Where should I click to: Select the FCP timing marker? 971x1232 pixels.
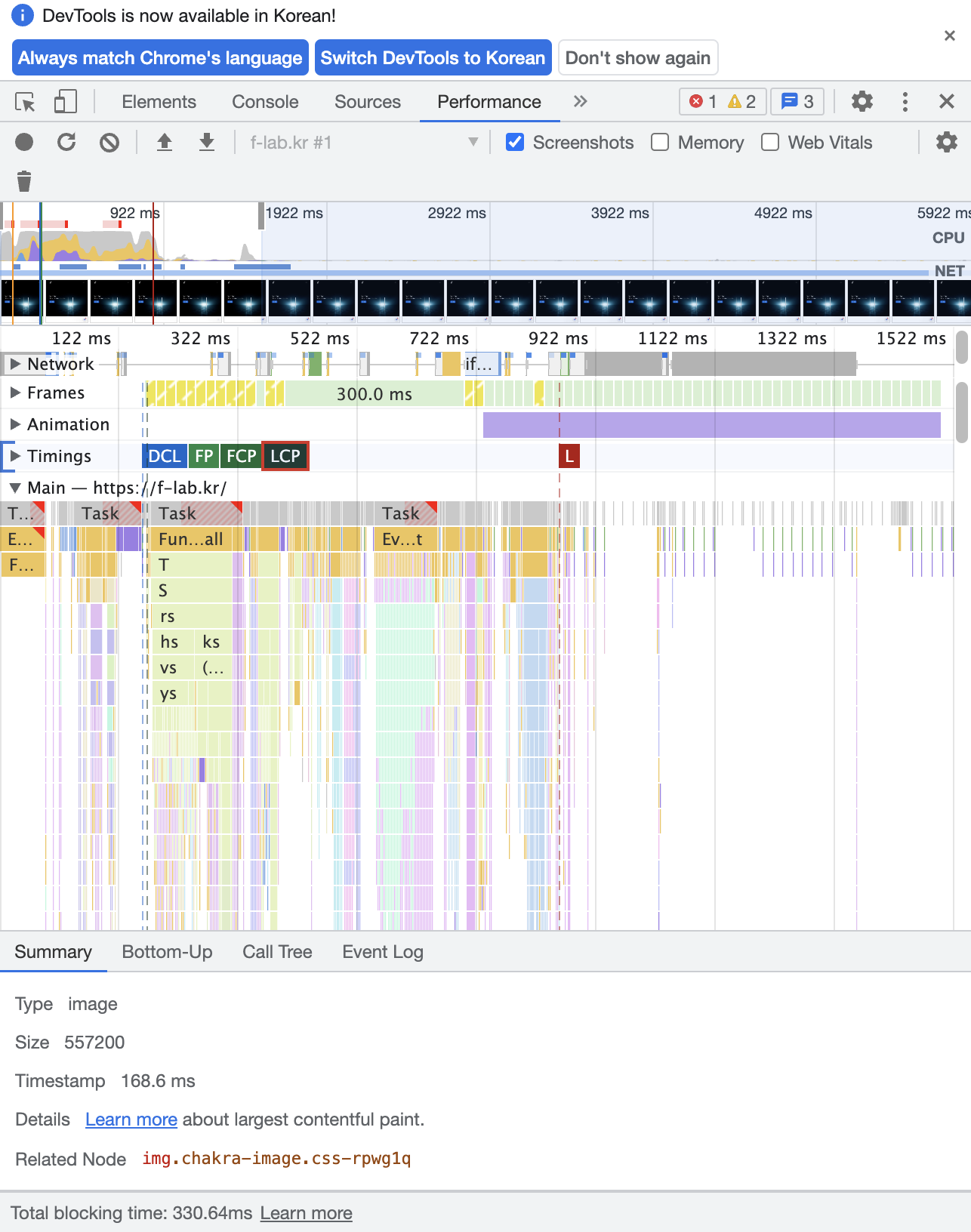(x=241, y=456)
